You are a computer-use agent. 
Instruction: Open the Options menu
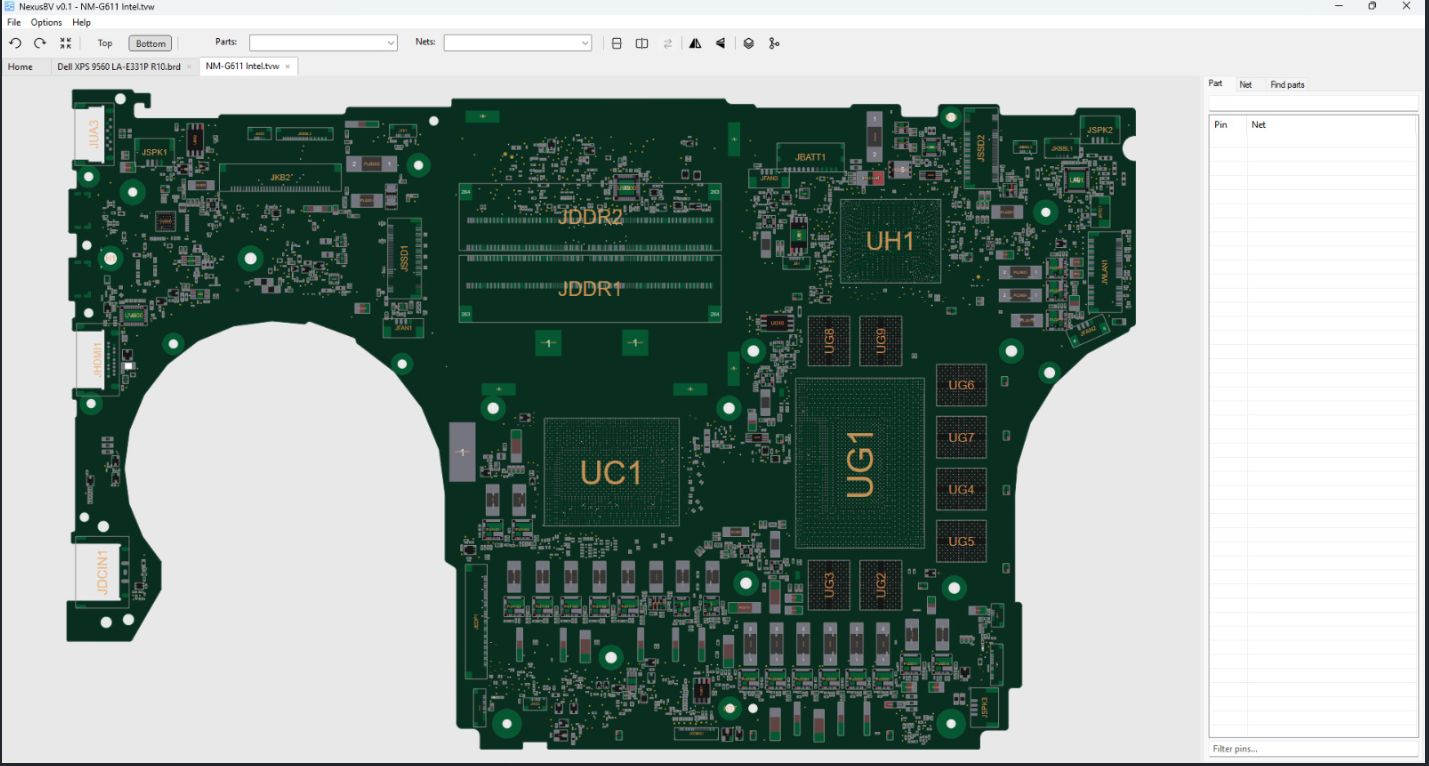[46, 22]
